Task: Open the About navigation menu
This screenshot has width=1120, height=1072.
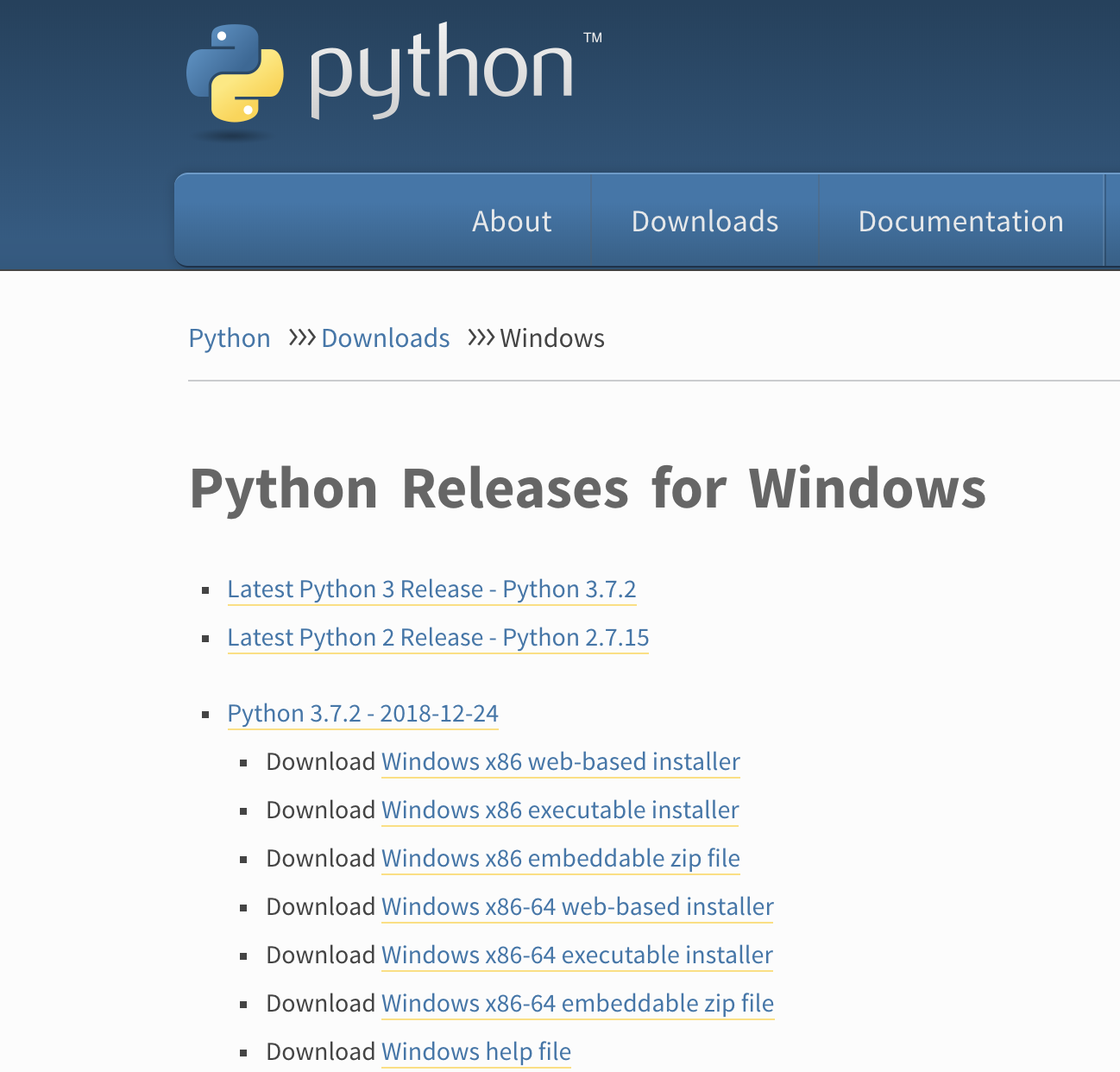Action: [511, 221]
